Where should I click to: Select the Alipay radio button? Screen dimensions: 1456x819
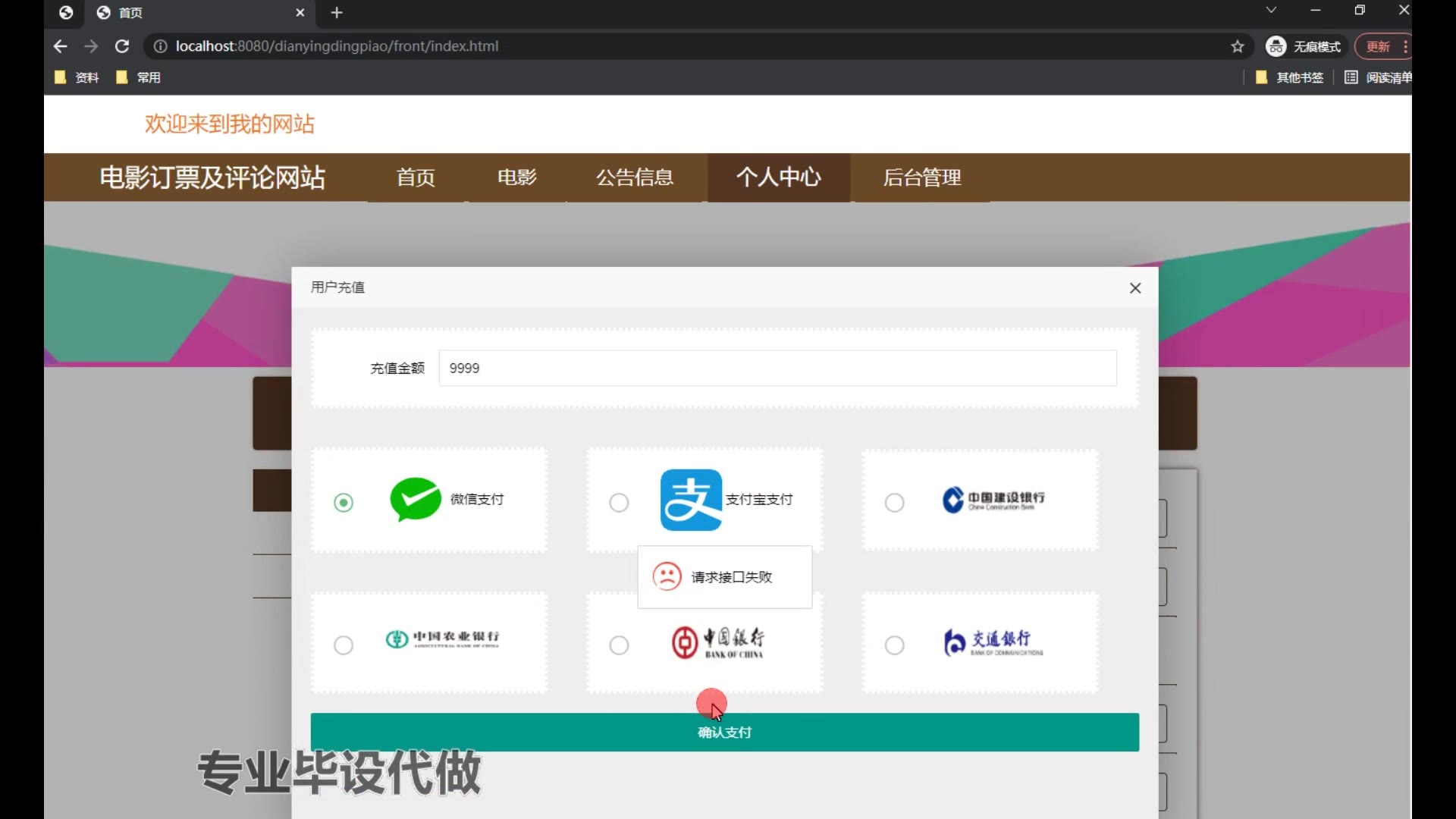coord(619,503)
